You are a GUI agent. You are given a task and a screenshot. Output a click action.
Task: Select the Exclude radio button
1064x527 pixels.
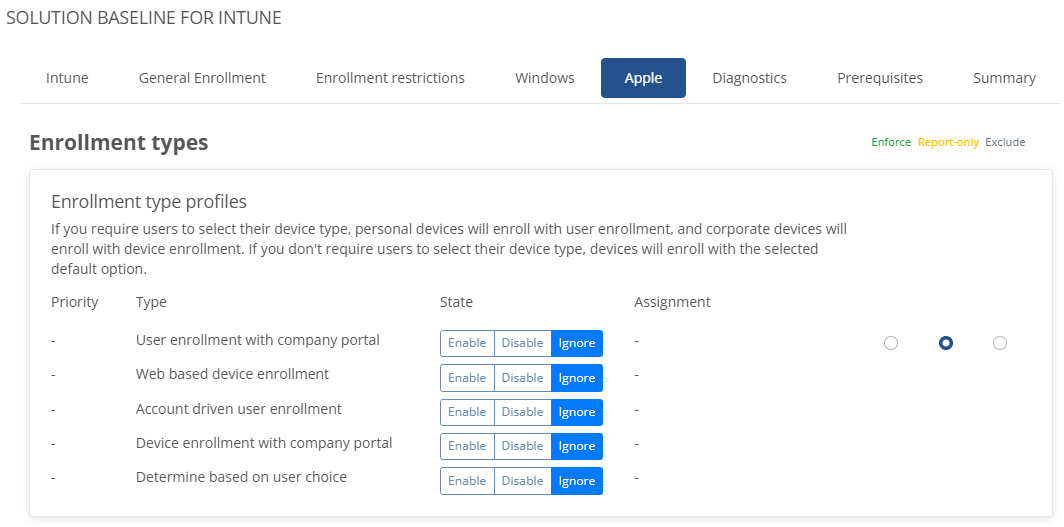pos(1000,343)
